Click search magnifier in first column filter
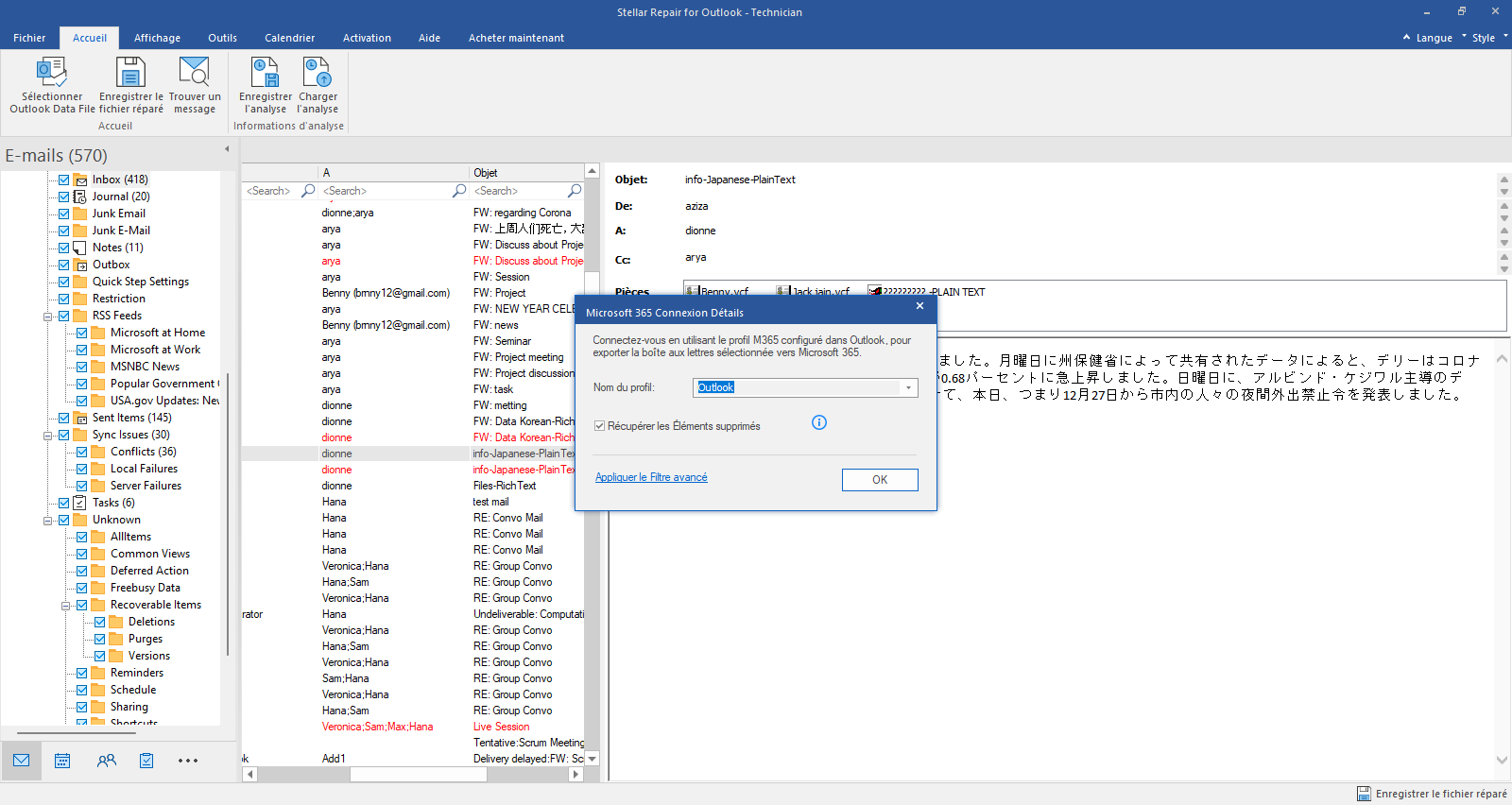This screenshot has height=805, width=1512. coord(308,191)
